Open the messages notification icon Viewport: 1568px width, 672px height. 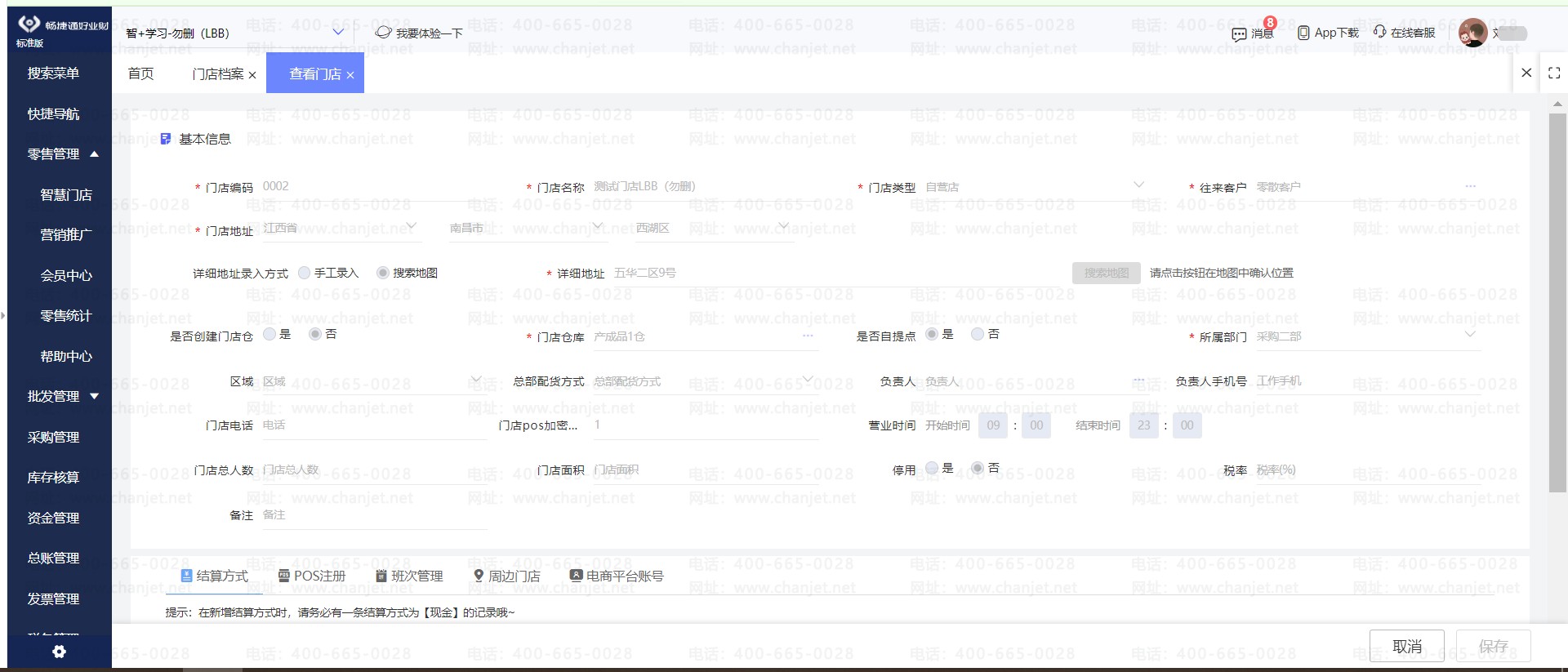(x=1239, y=33)
